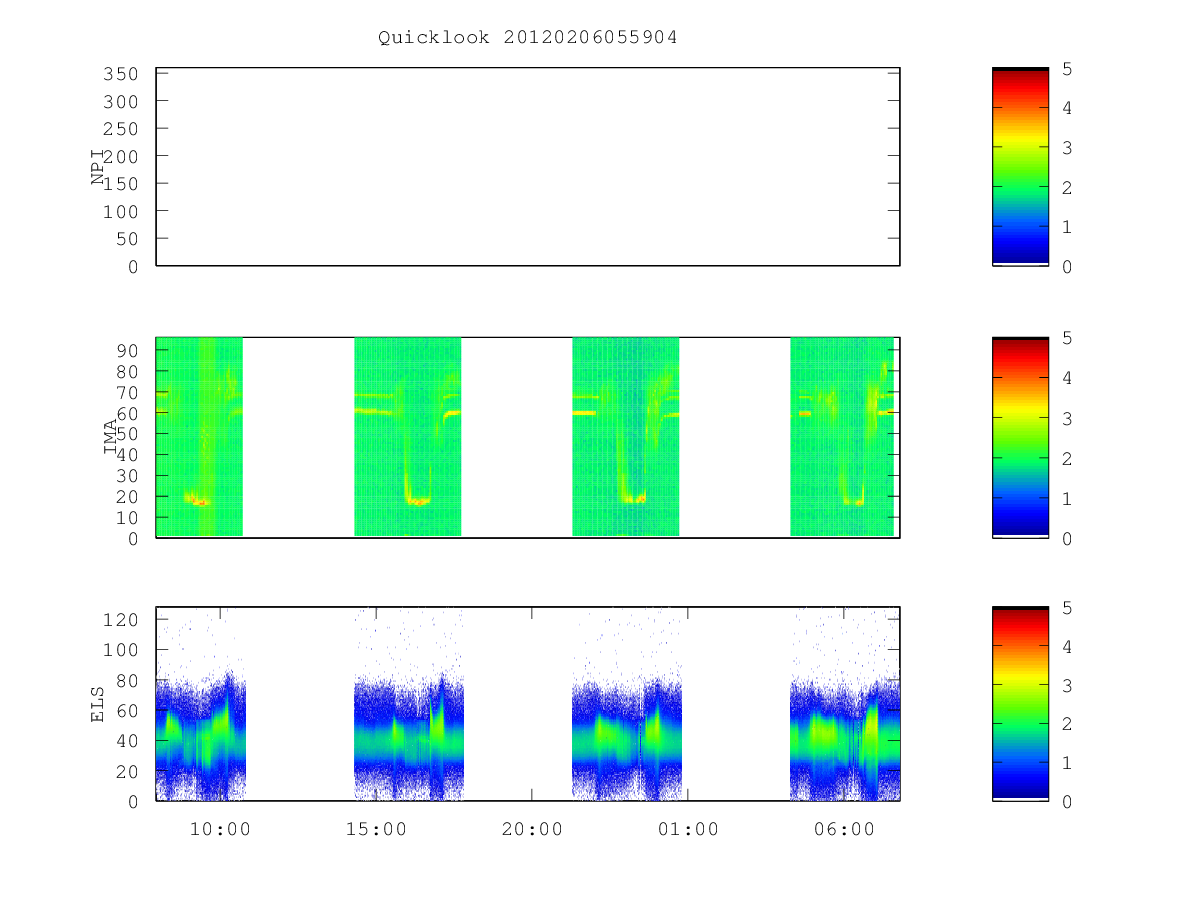Click the NPI panel color scale bar
This screenshot has width=1200, height=900.
click(1020, 167)
